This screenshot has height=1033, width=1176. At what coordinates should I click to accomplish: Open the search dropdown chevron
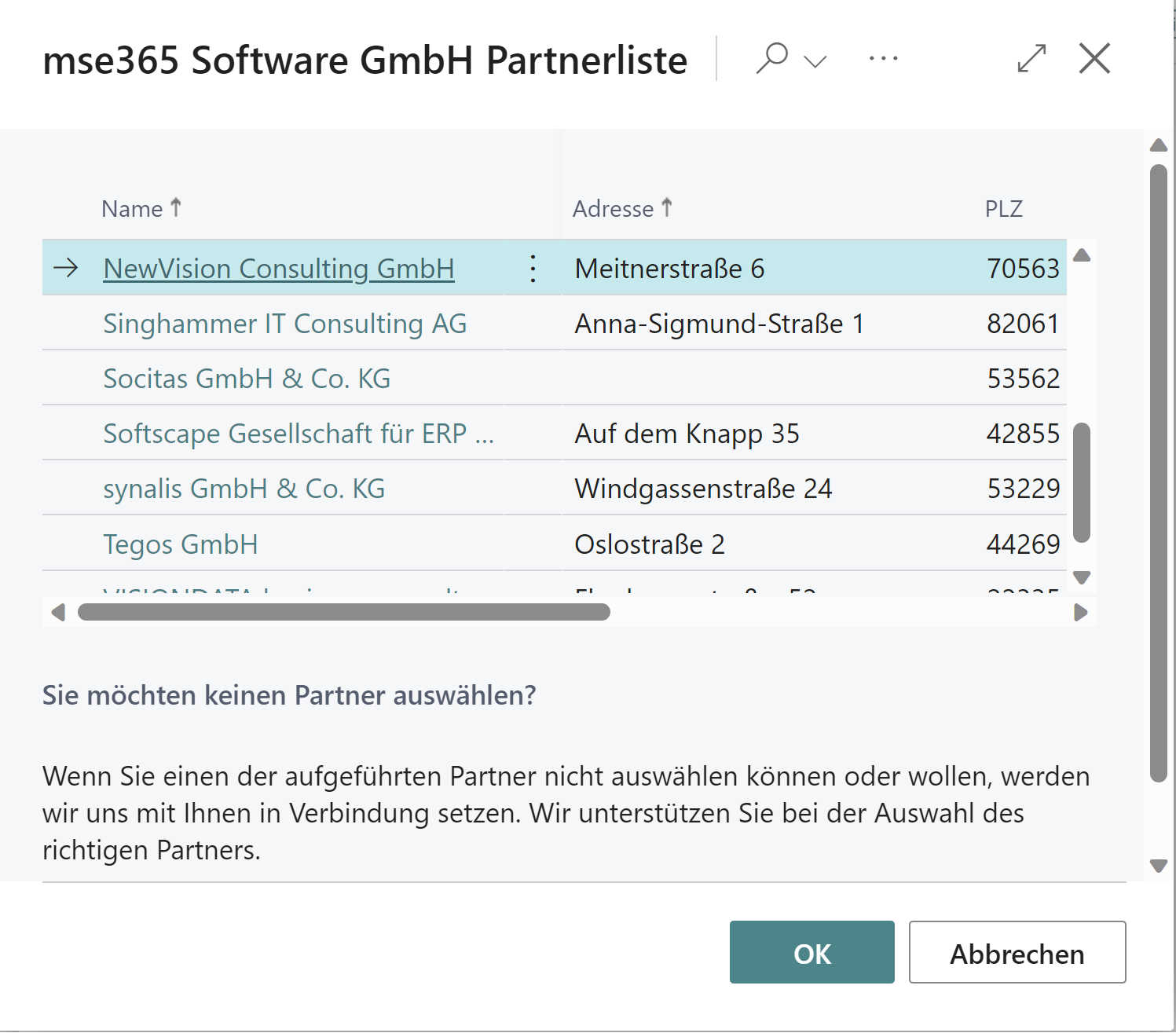(814, 60)
